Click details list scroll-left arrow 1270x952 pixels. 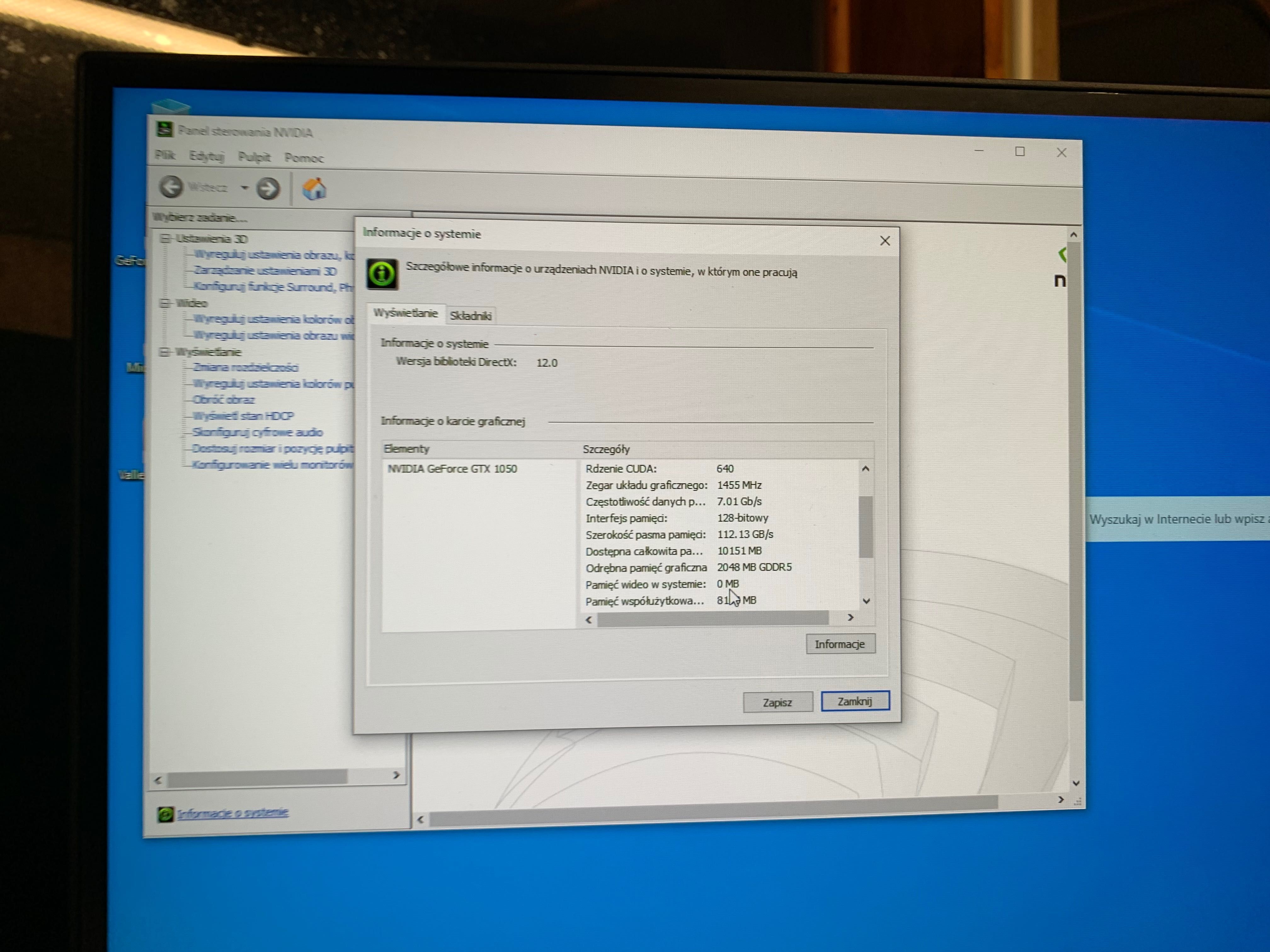[588, 620]
